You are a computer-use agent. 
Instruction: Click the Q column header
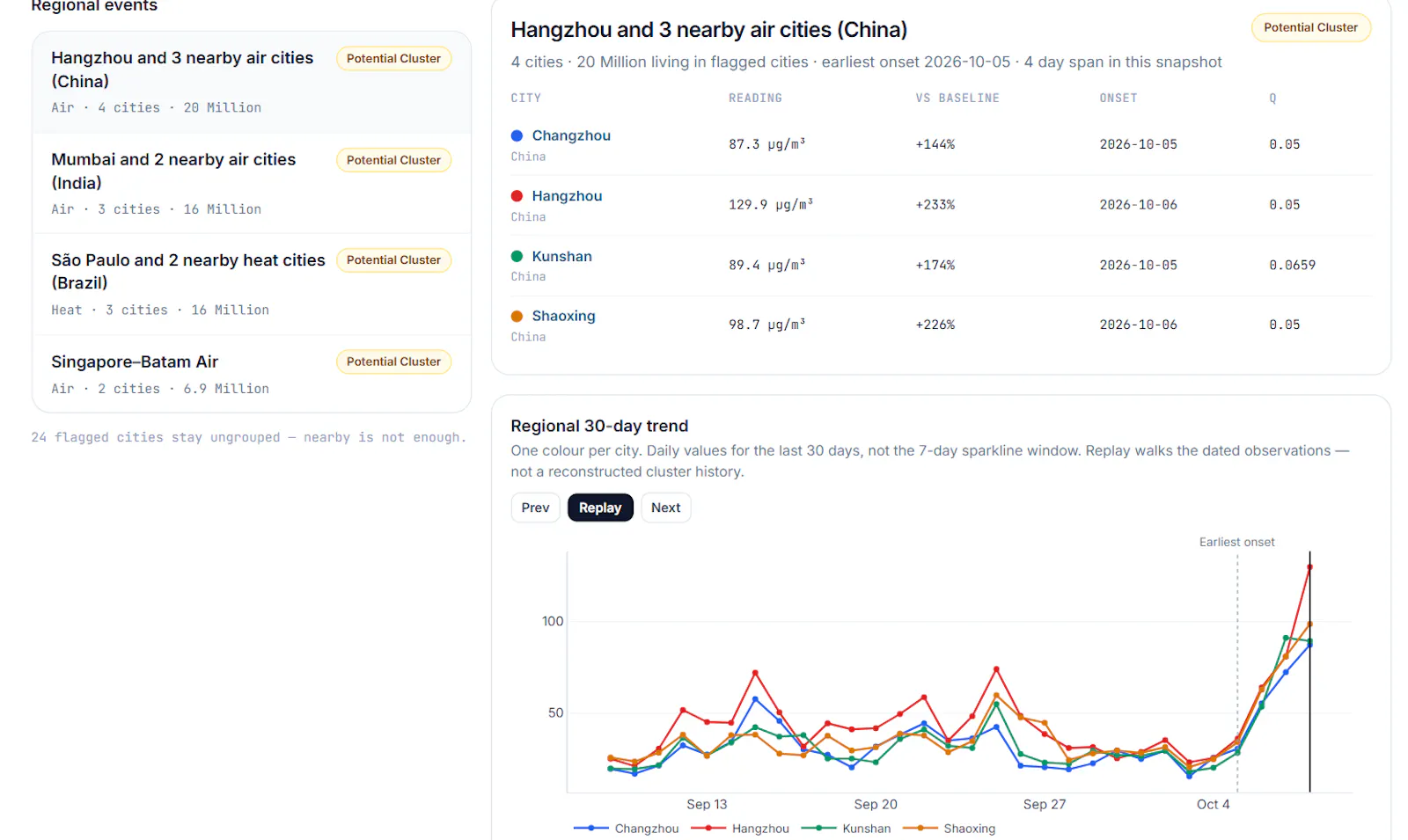click(x=1272, y=98)
